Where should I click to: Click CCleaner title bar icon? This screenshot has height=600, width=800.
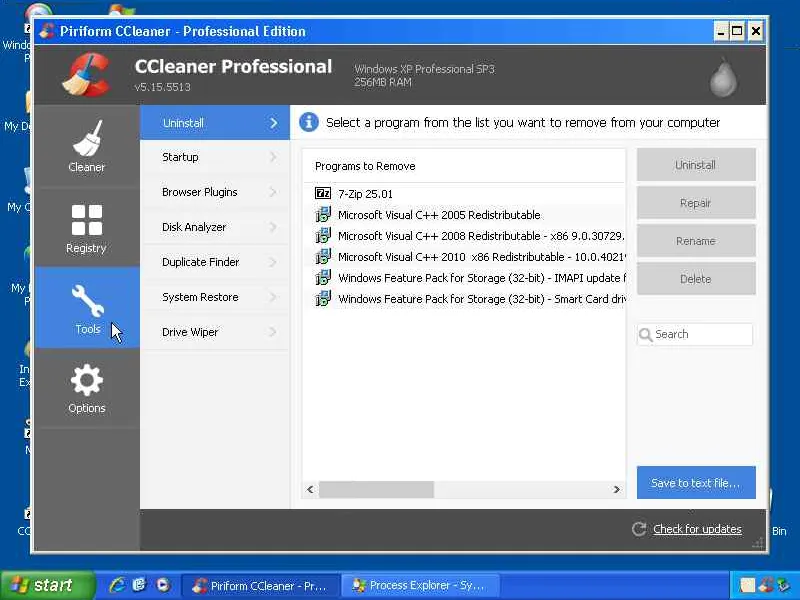pyautogui.click(x=47, y=31)
